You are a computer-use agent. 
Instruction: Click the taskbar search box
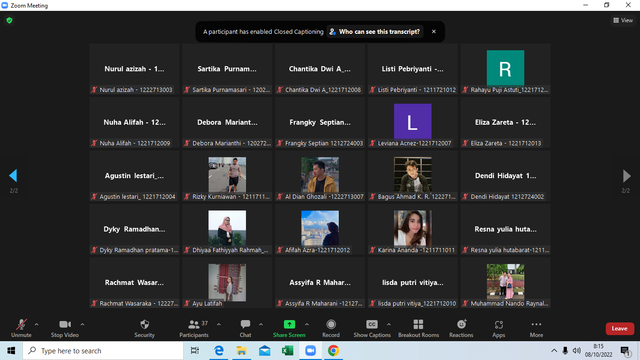tap(103, 351)
